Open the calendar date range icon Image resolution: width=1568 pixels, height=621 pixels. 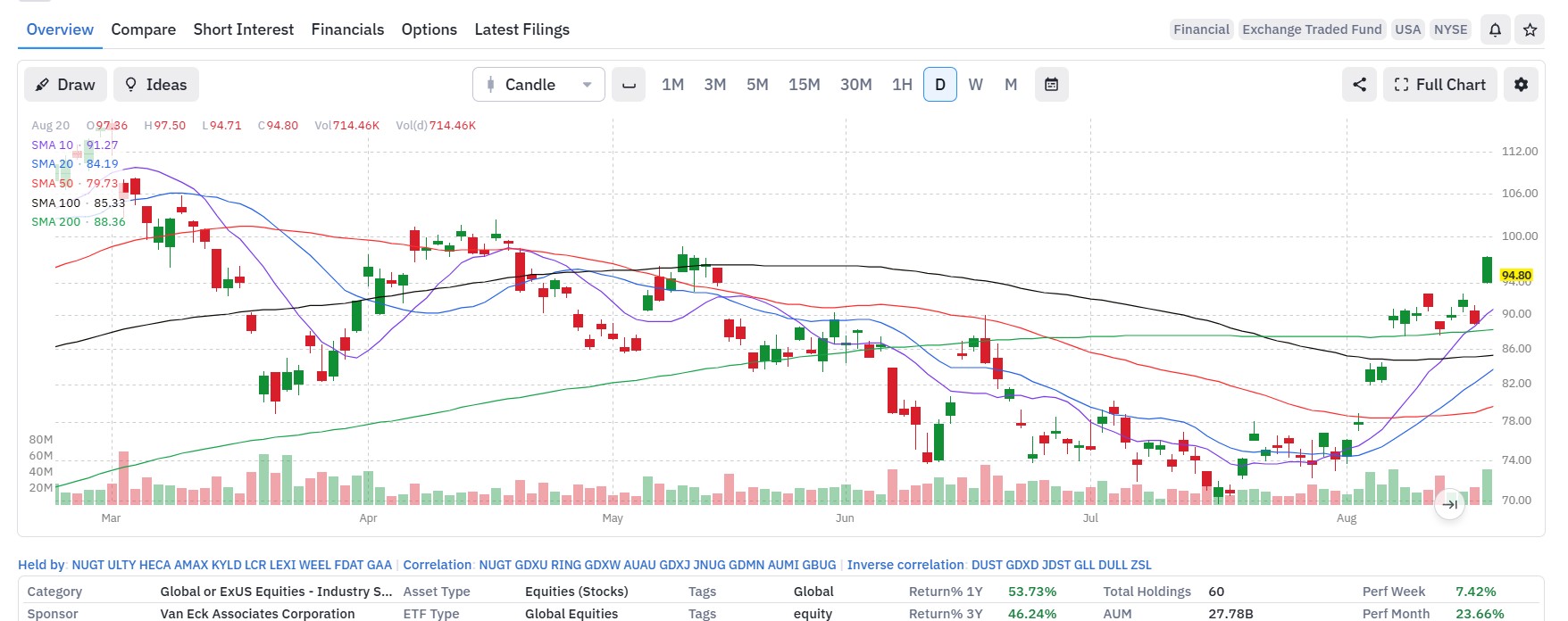point(1052,85)
